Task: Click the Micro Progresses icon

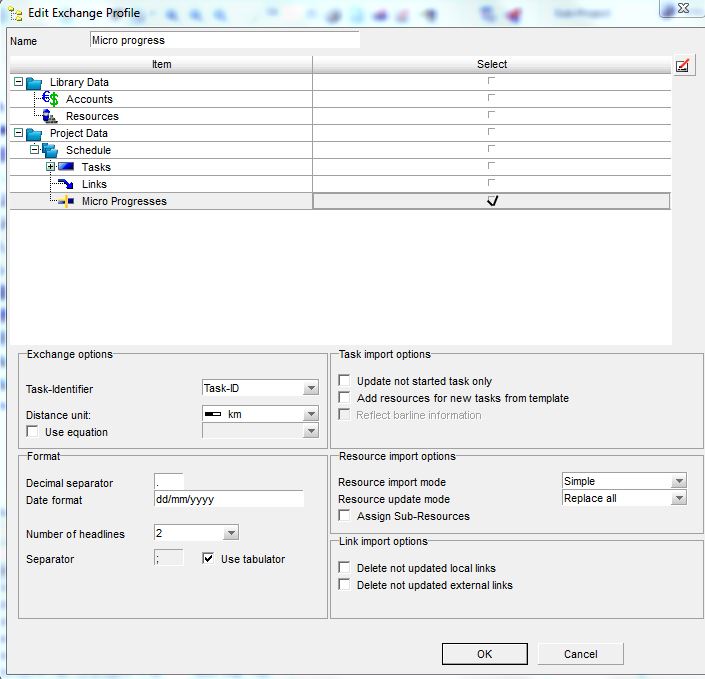Action: (x=66, y=201)
